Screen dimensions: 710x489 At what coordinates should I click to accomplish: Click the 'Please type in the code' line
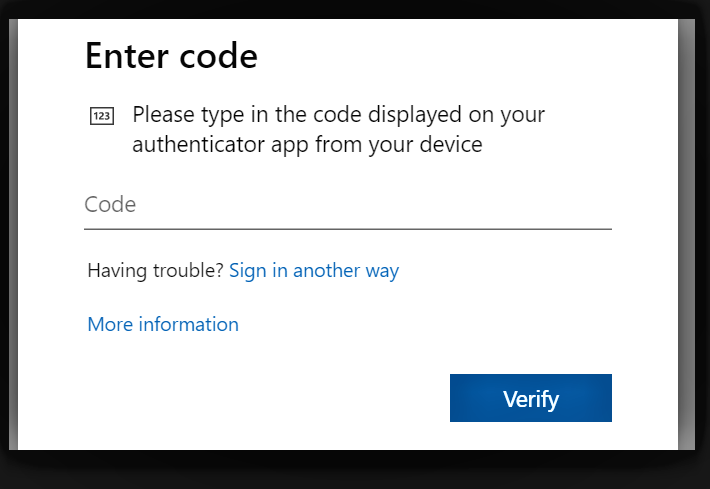(x=338, y=115)
